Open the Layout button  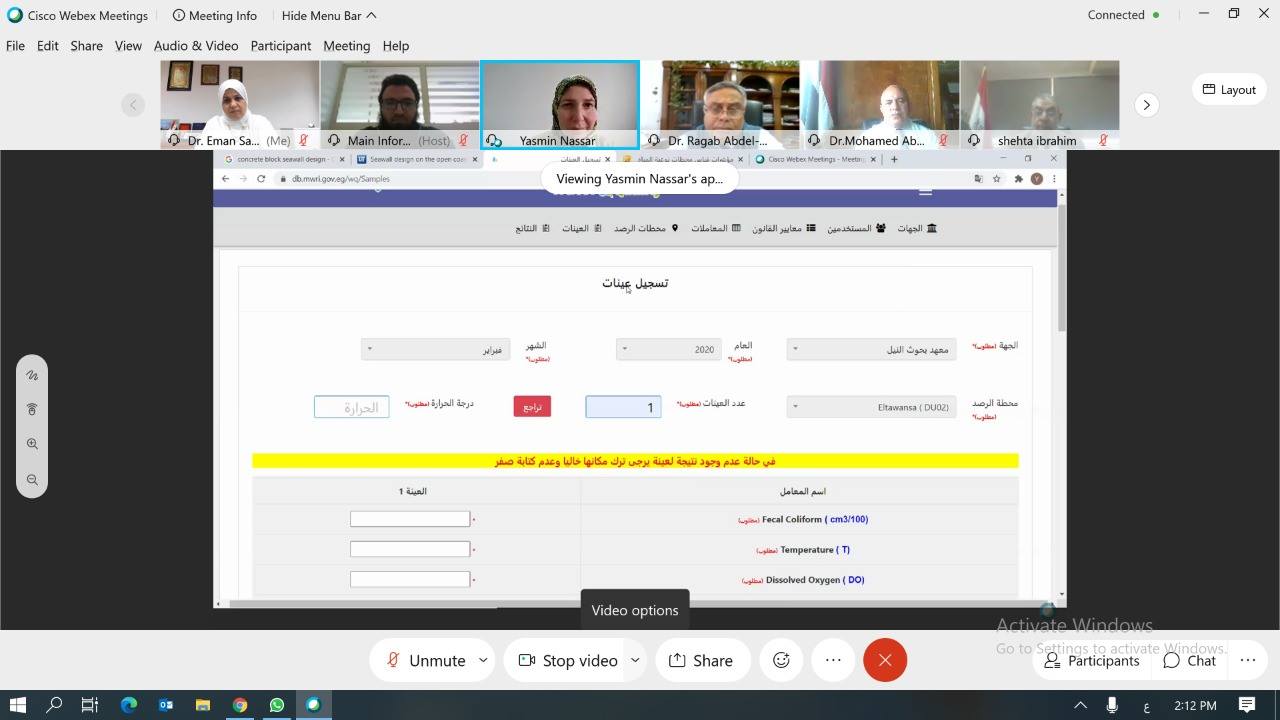(x=1228, y=89)
